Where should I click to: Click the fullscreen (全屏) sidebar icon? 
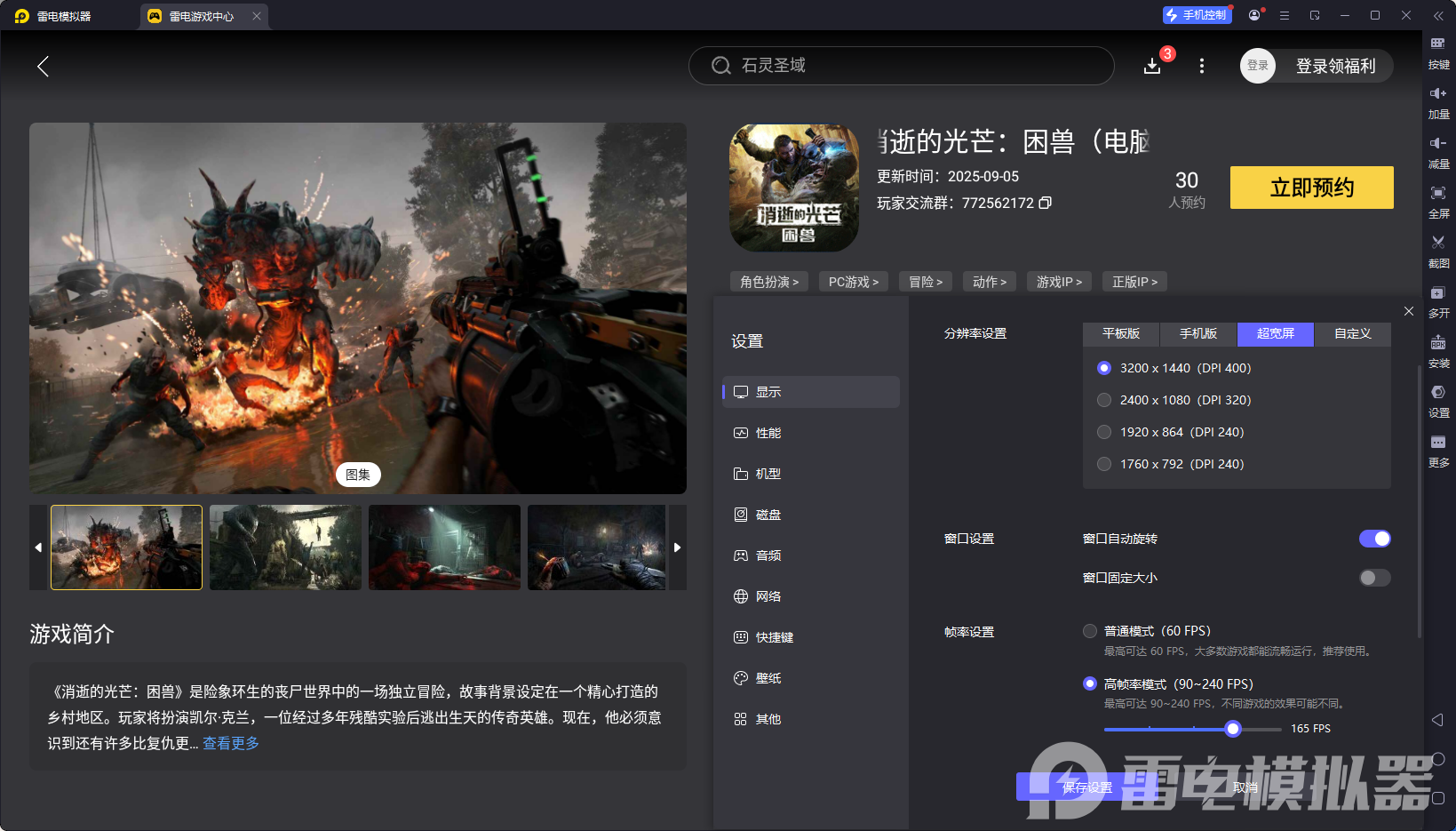(1437, 193)
